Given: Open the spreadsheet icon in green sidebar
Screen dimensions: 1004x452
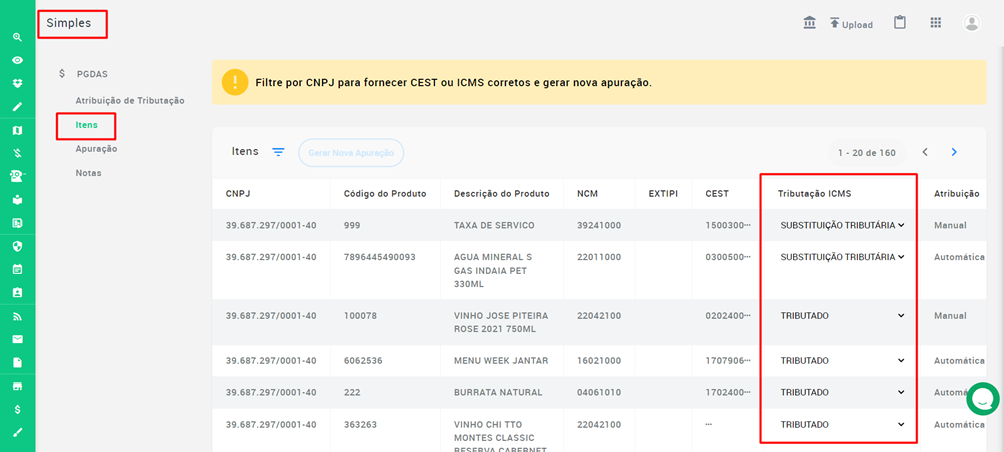Looking at the screenshot, I should click(x=17, y=223).
